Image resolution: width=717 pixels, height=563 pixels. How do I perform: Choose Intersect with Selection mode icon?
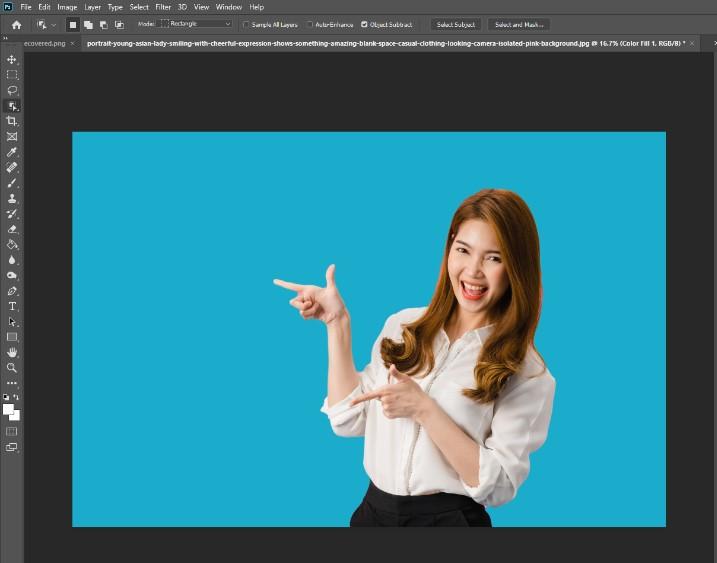pos(119,25)
